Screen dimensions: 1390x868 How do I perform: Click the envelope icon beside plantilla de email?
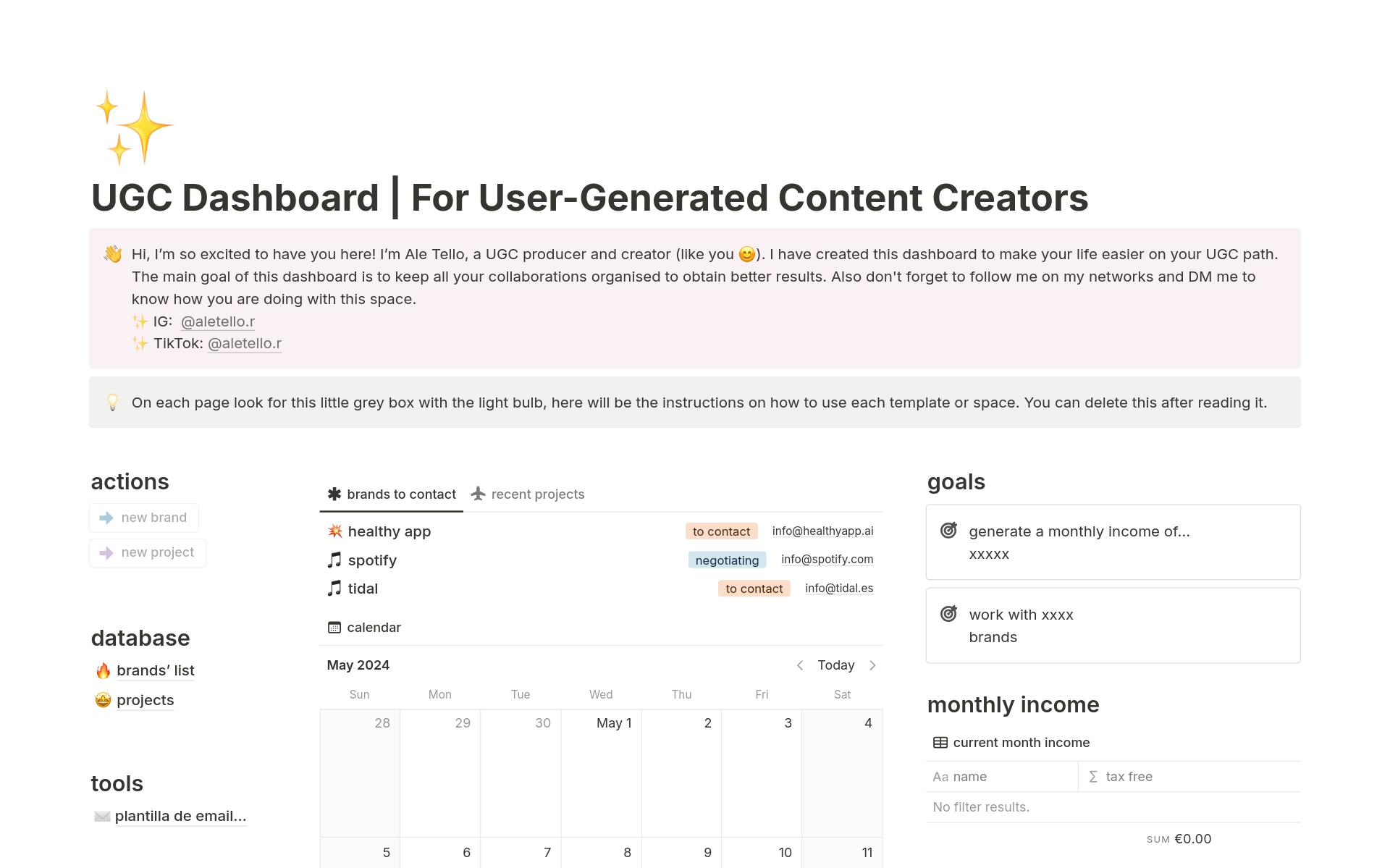coord(102,817)
